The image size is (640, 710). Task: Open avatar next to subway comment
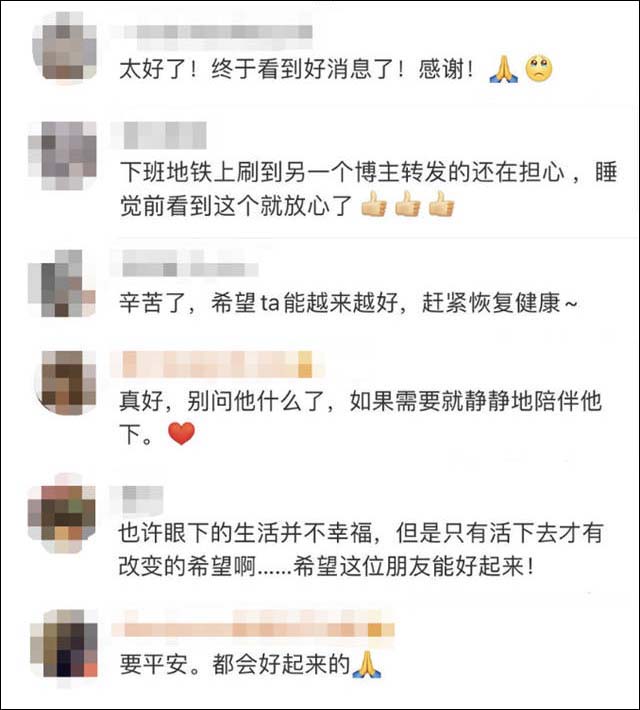63,155
